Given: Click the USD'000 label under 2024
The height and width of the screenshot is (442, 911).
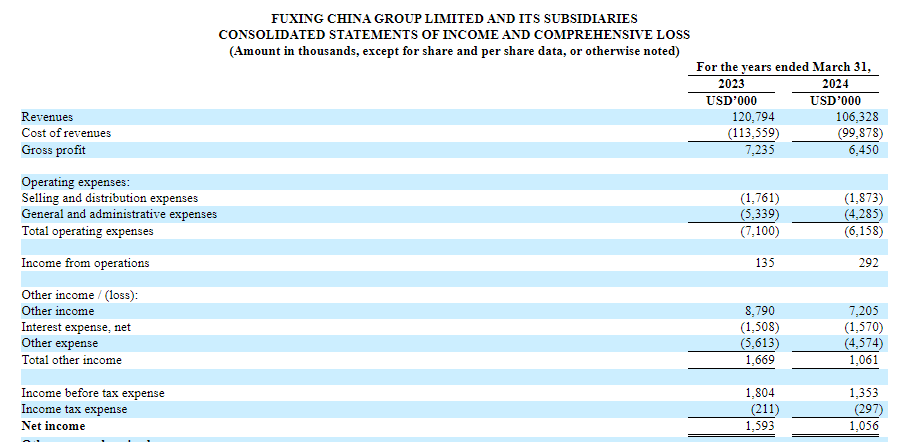Looking at the screenshot, I should coord(835,100).
